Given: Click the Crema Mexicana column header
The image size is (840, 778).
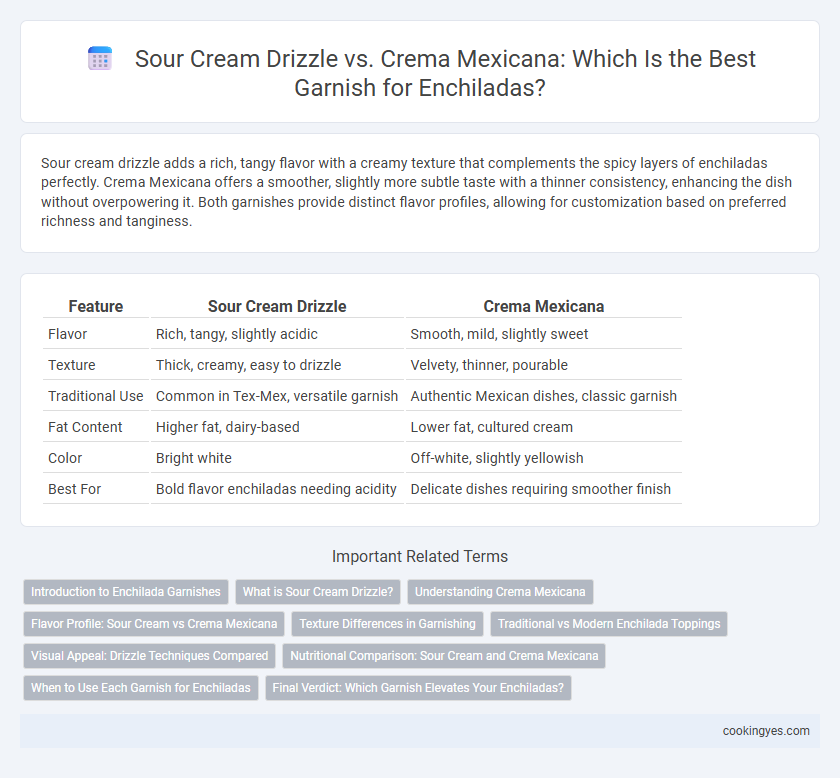Looking at the screenshot, I should [544, 306].
